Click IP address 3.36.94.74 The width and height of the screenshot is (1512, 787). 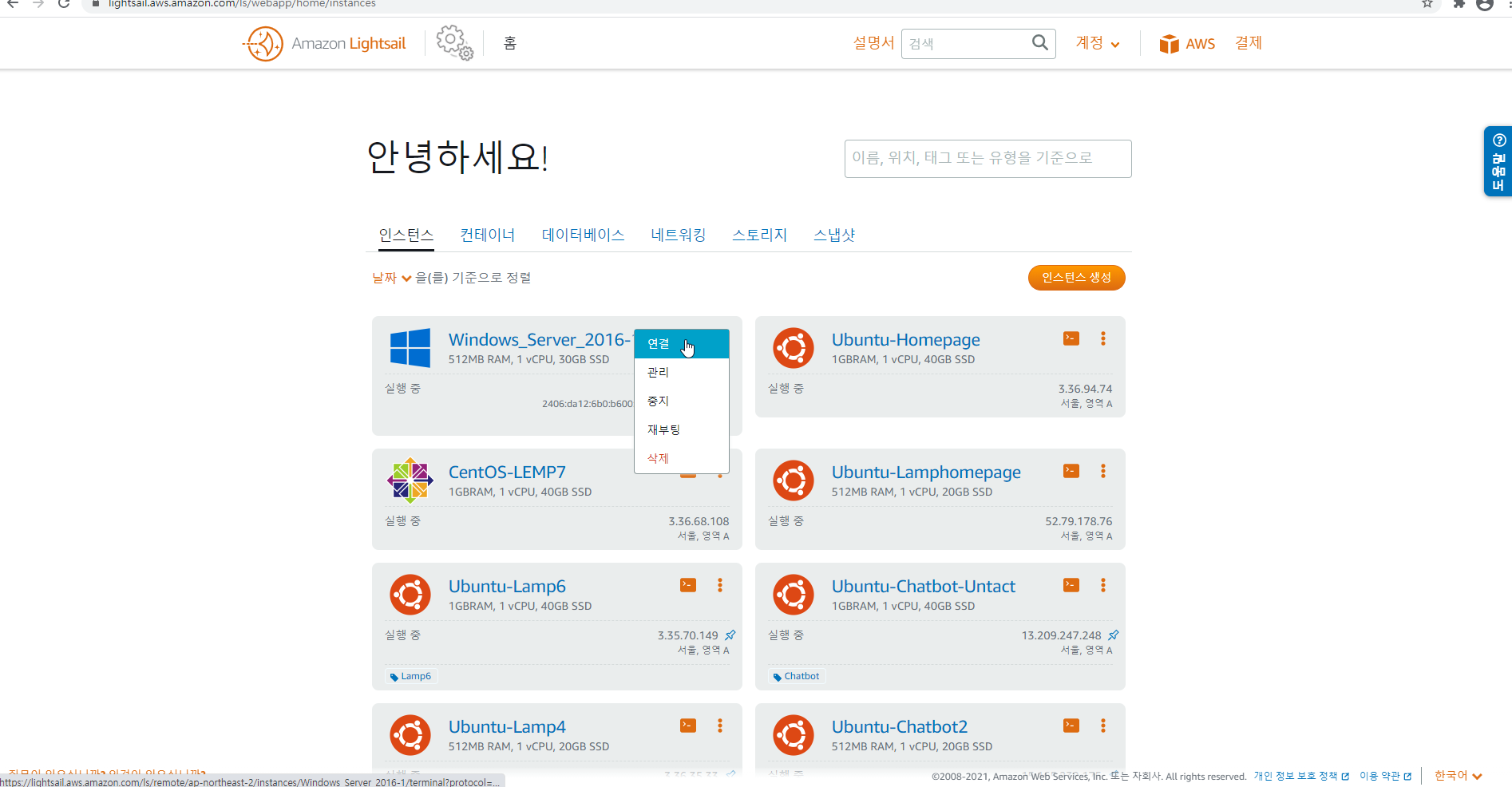[1085, 389]
